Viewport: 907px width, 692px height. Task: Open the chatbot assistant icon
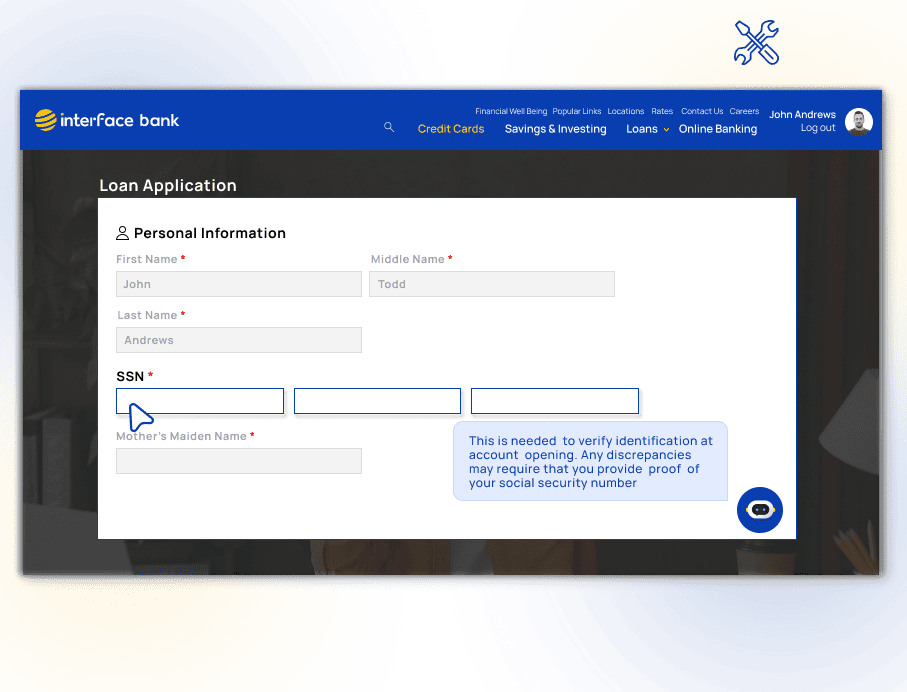(759, 510)
